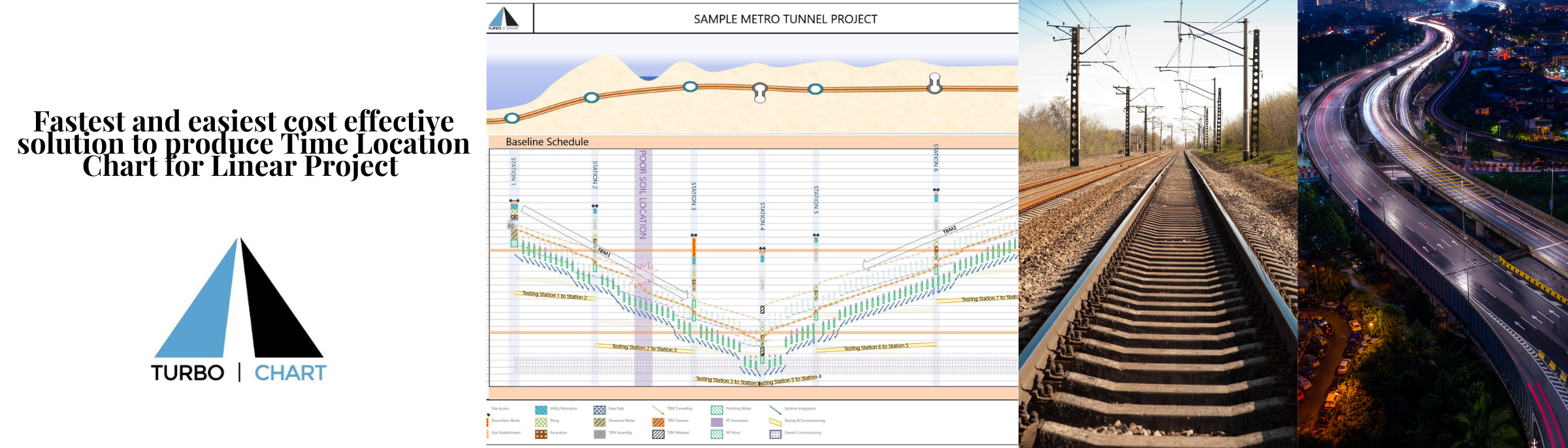Open the night highway aerial photo
The width and height of the screenshot is (1568, 448).
click(x=1433, y=224)
